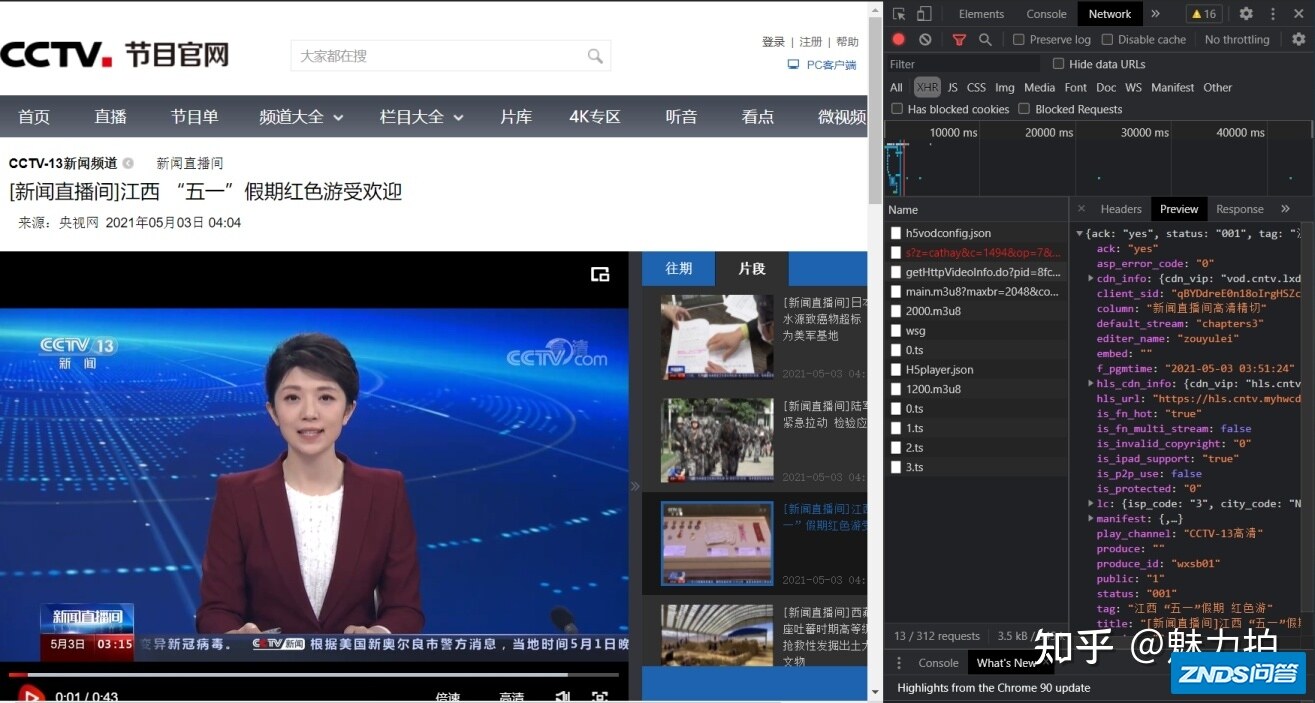
Task: Focus the network Filter input
Action: coord(964,64)
